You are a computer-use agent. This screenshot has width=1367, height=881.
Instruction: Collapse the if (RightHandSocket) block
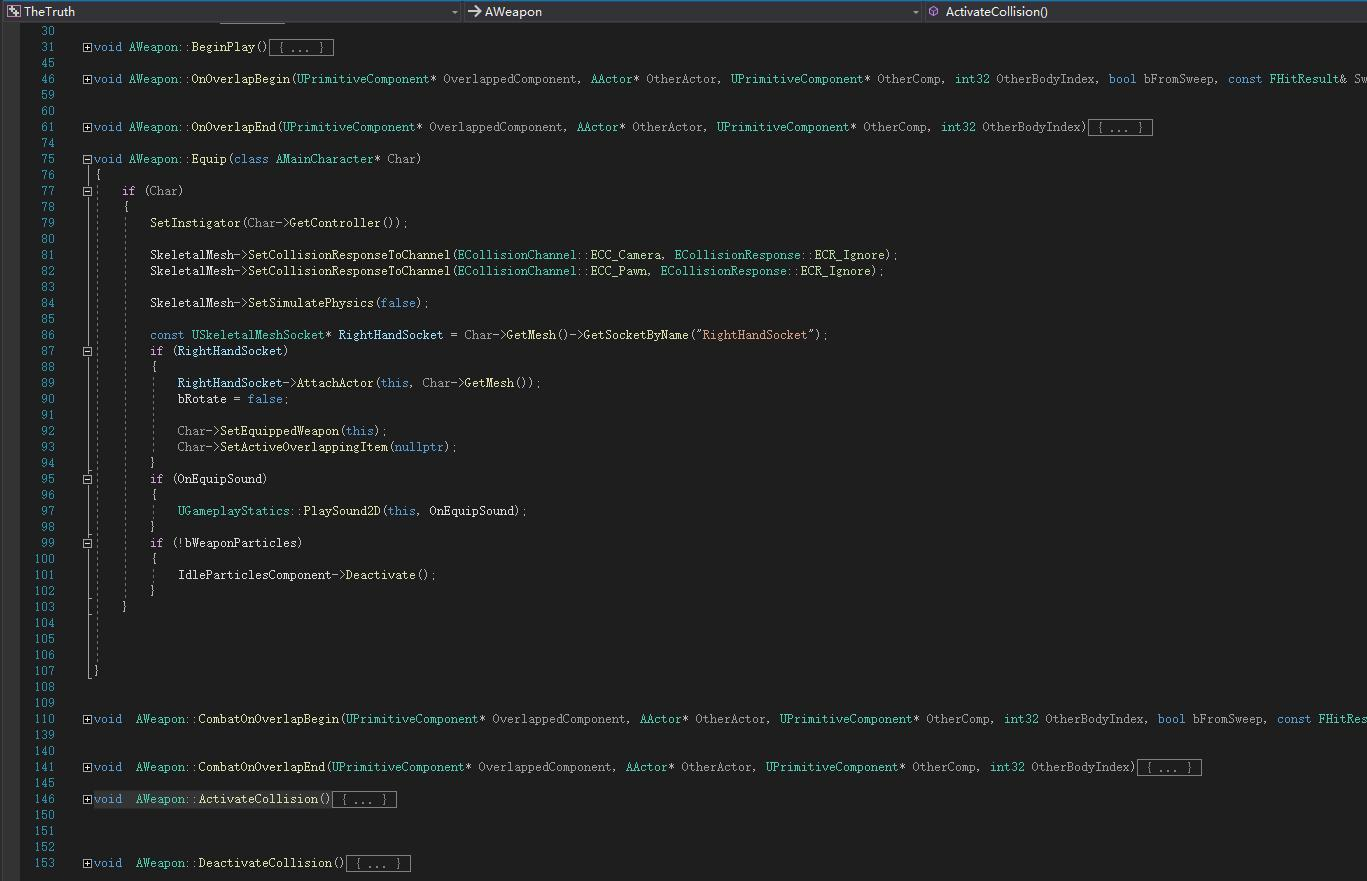[87, 351]
